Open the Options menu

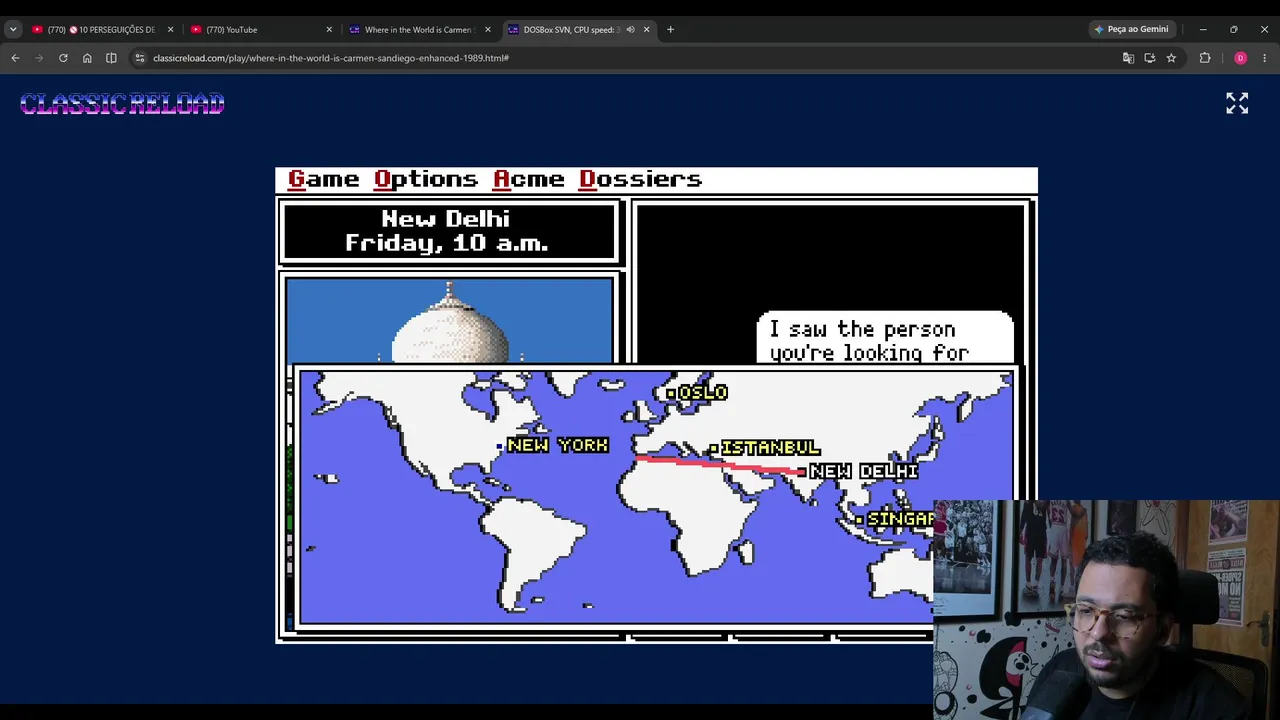pos(426,179)
